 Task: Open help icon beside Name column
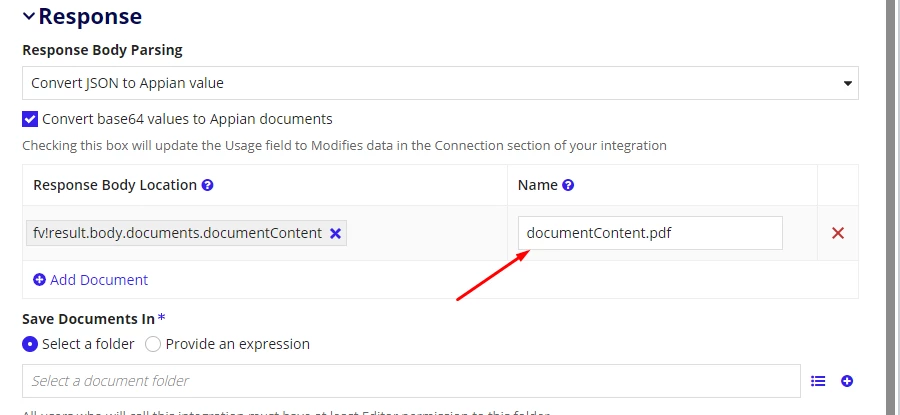(x=568, y=185)
